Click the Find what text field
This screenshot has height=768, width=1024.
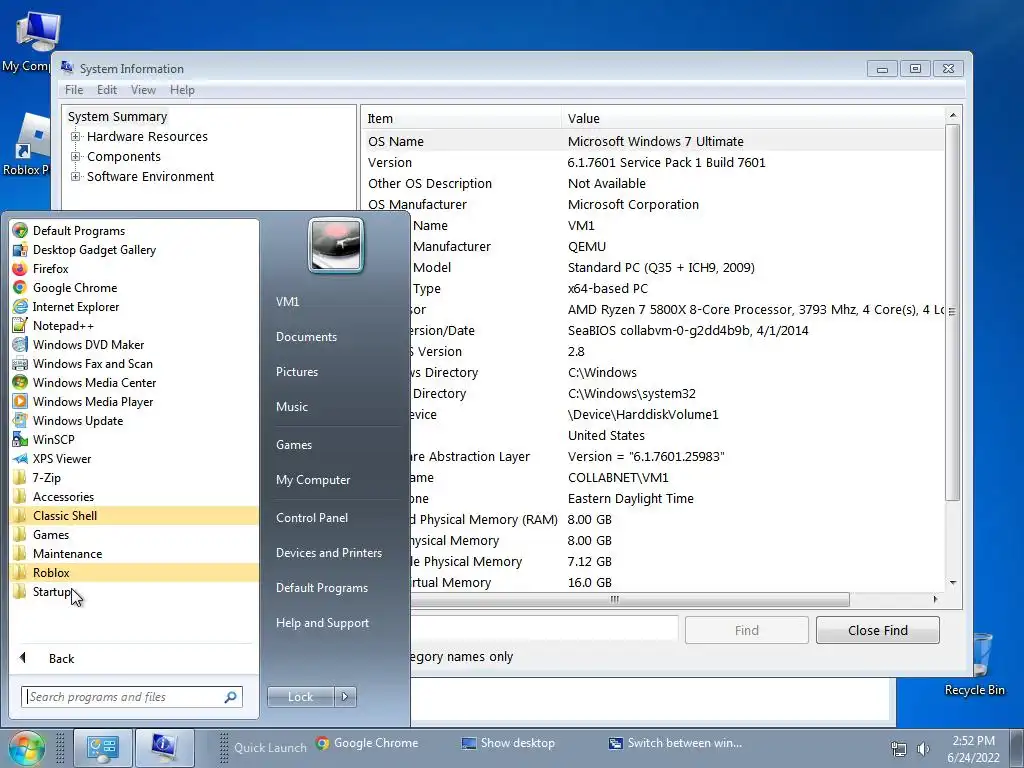click(x=544, y=630)
